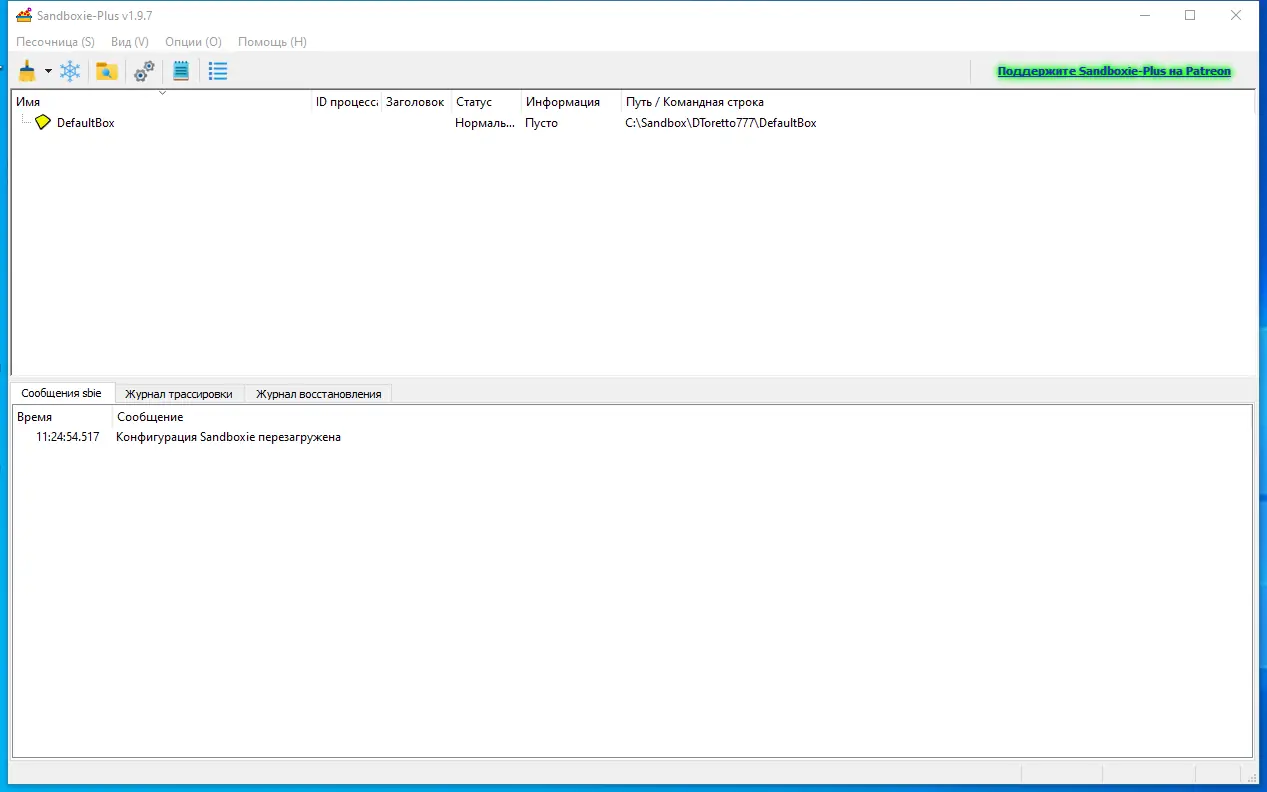Minimize the Sandboxie-Plus window
The image size is (1267, 792).
(1143, 15)
